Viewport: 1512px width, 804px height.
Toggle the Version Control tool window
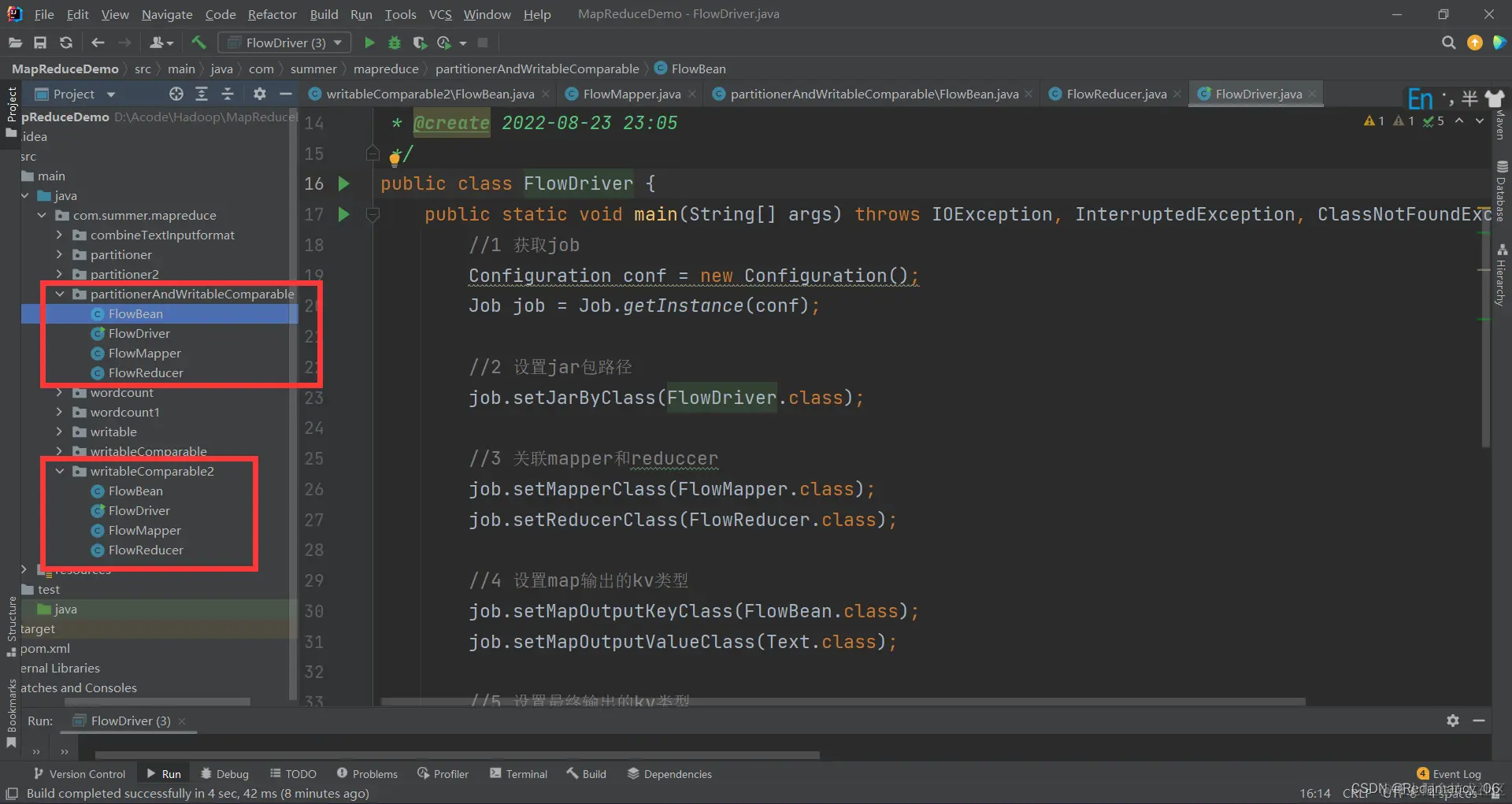80,774
